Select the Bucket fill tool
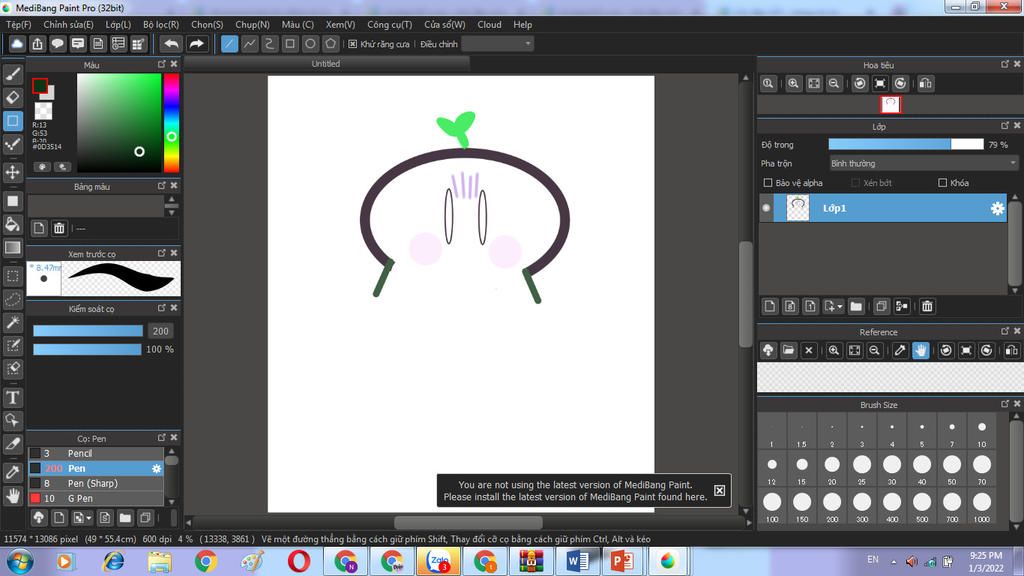 [12, 225]
